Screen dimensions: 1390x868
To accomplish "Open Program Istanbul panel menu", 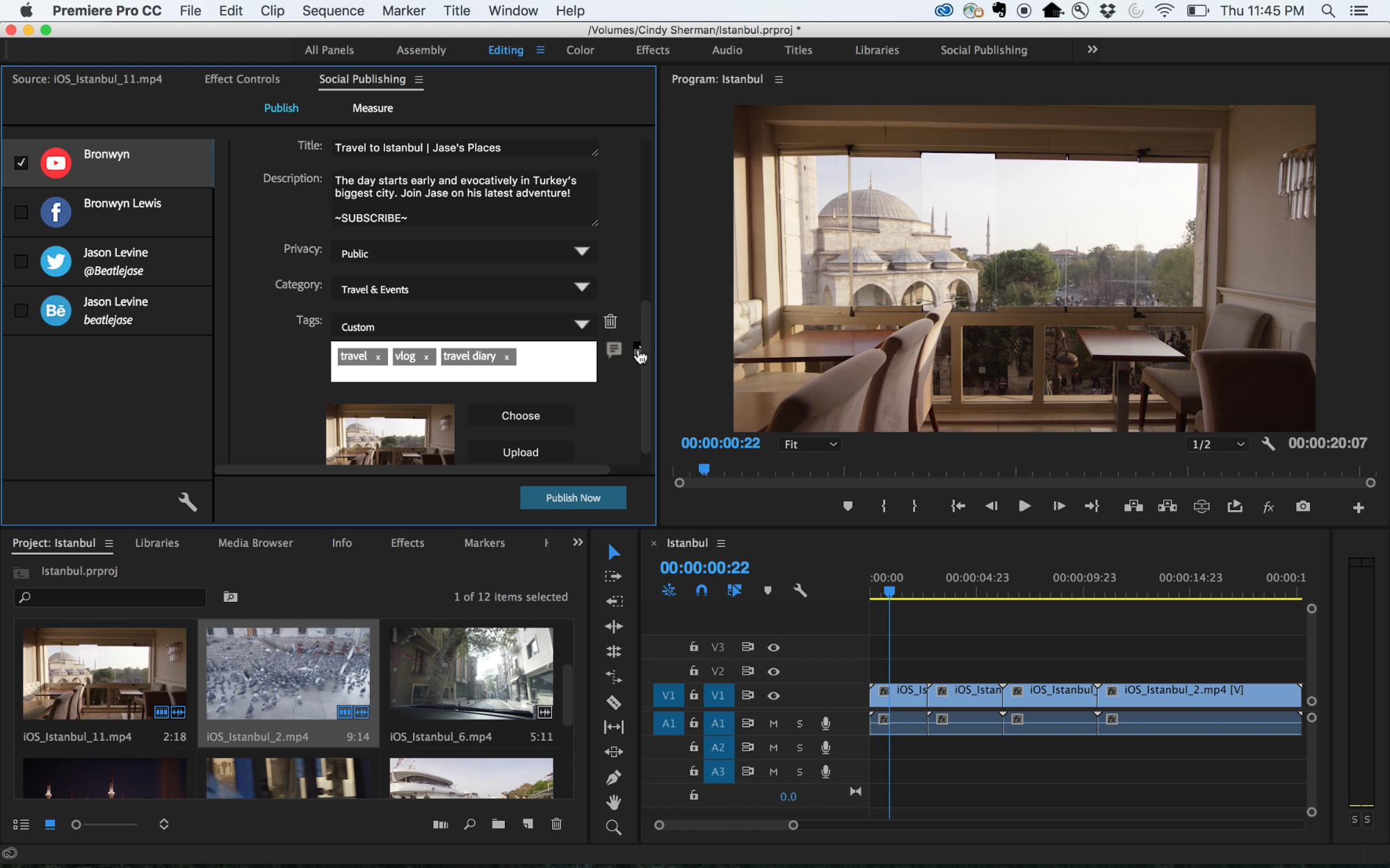I will coord(779,79).
